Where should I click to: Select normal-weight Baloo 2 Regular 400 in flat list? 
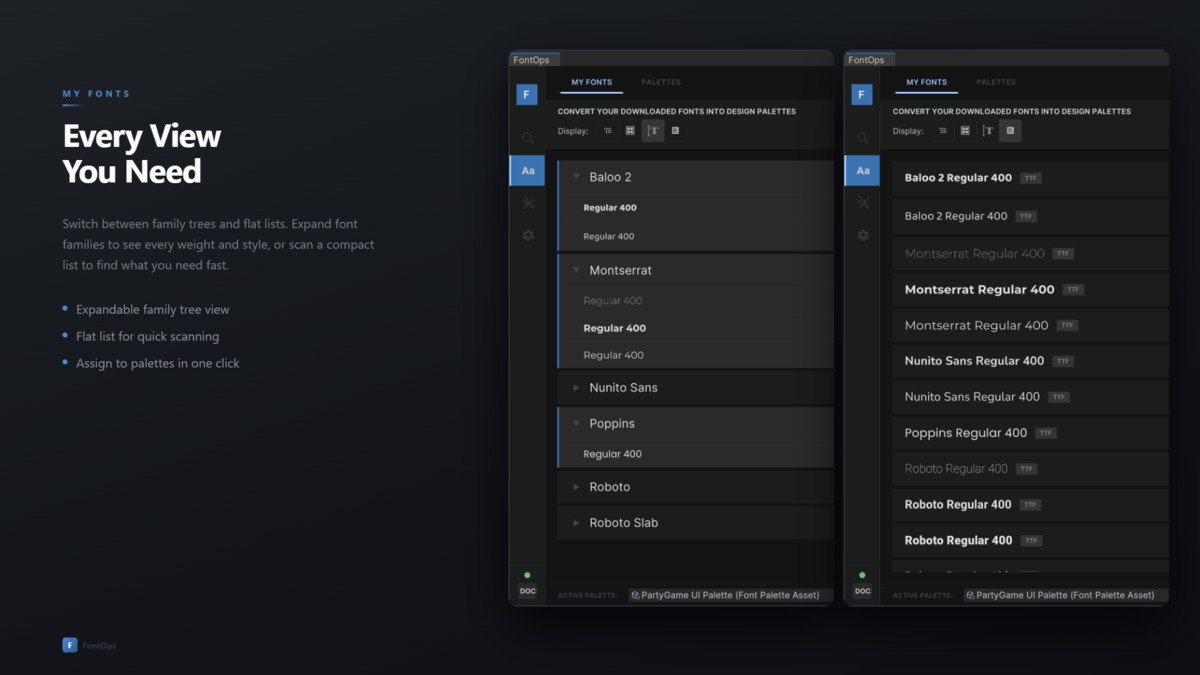tap(1030, 216)
